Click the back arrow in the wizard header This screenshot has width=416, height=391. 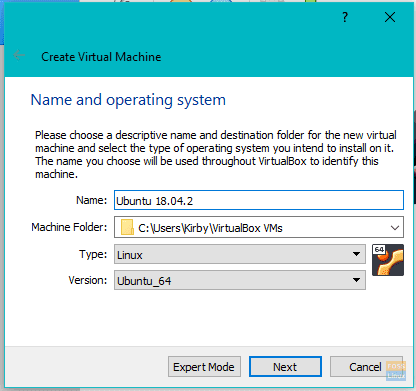point(19,55)
